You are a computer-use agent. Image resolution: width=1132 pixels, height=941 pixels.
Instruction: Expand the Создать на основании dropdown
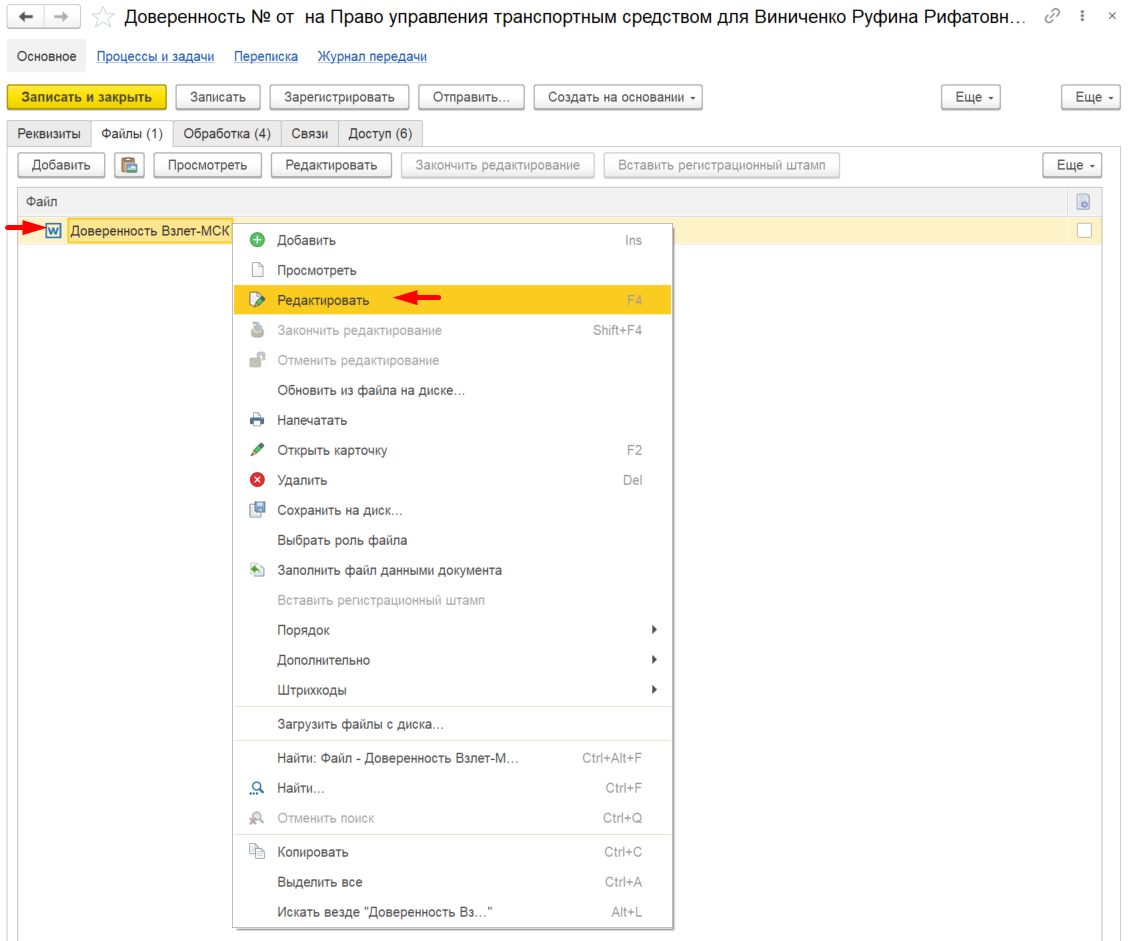[x=618, y=97]
